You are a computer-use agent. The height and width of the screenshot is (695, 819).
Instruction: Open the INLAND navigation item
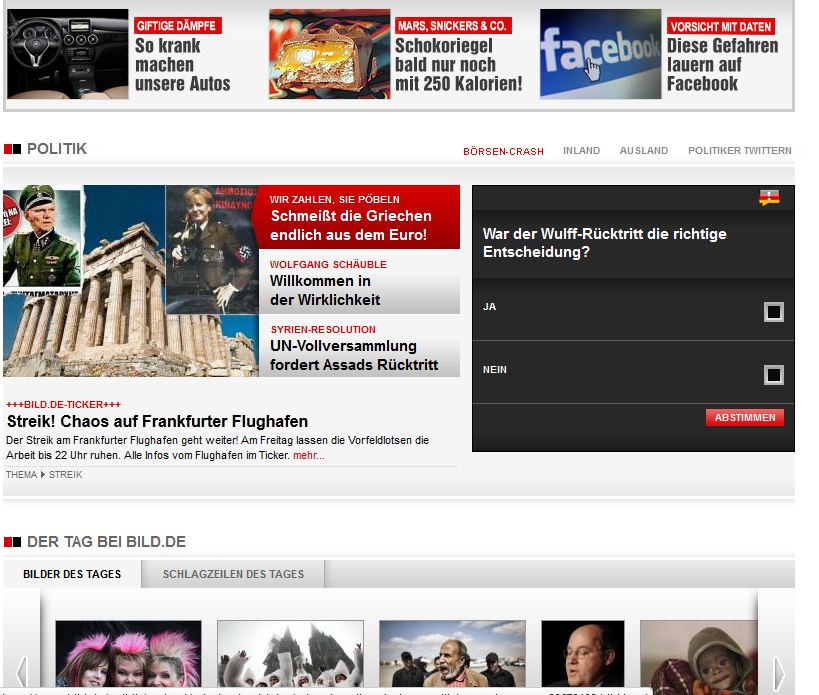(582, 150)
